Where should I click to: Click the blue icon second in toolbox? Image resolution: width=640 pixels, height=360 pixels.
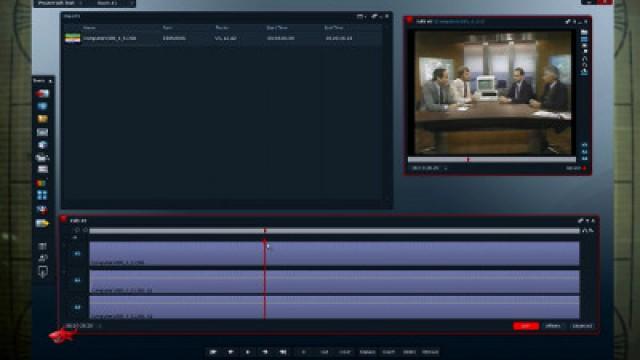pos(42,107)
